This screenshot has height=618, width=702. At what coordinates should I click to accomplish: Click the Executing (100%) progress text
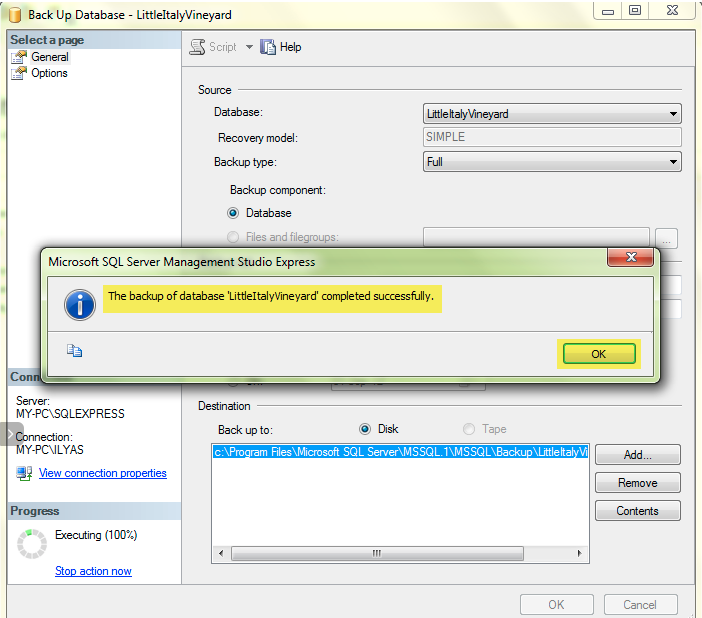(x=96, y=535)
